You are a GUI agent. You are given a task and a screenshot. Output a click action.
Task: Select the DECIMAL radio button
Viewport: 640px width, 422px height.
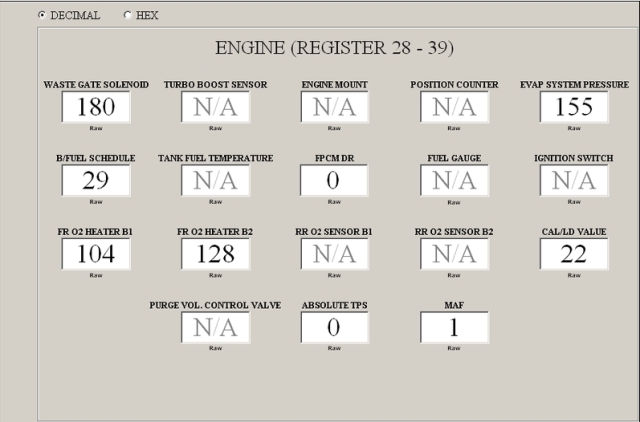coord(42,15)
